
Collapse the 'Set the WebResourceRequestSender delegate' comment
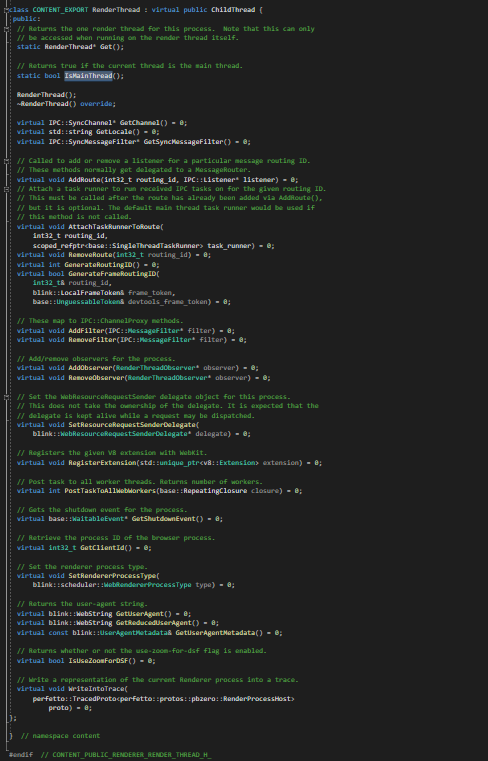[6, 397]
